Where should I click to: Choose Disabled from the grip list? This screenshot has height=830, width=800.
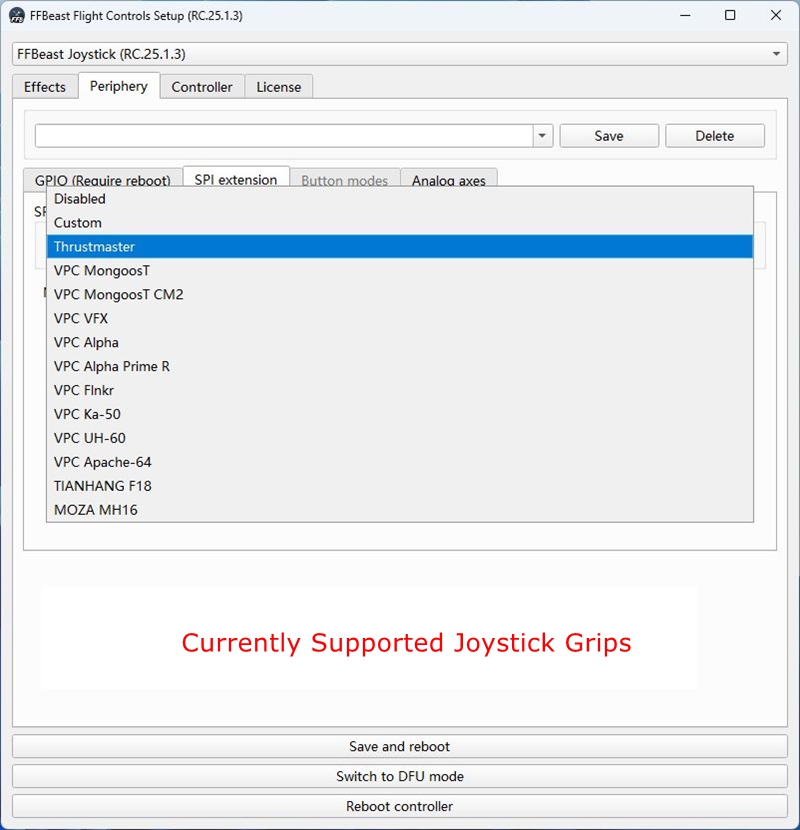click(x=80, y=199)
